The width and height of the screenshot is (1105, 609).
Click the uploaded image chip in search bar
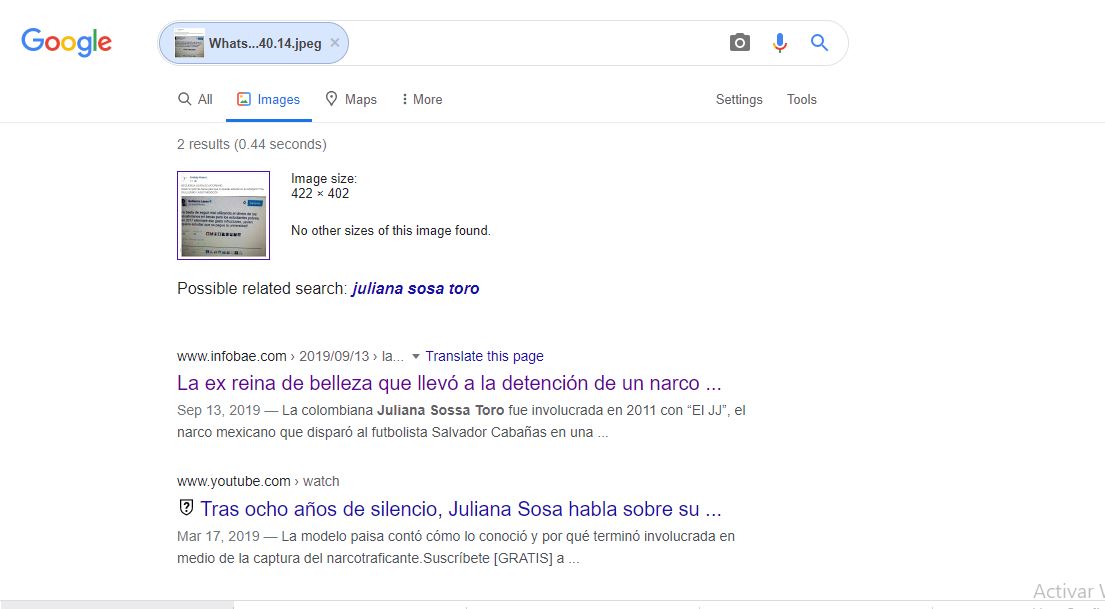[250, 43]
